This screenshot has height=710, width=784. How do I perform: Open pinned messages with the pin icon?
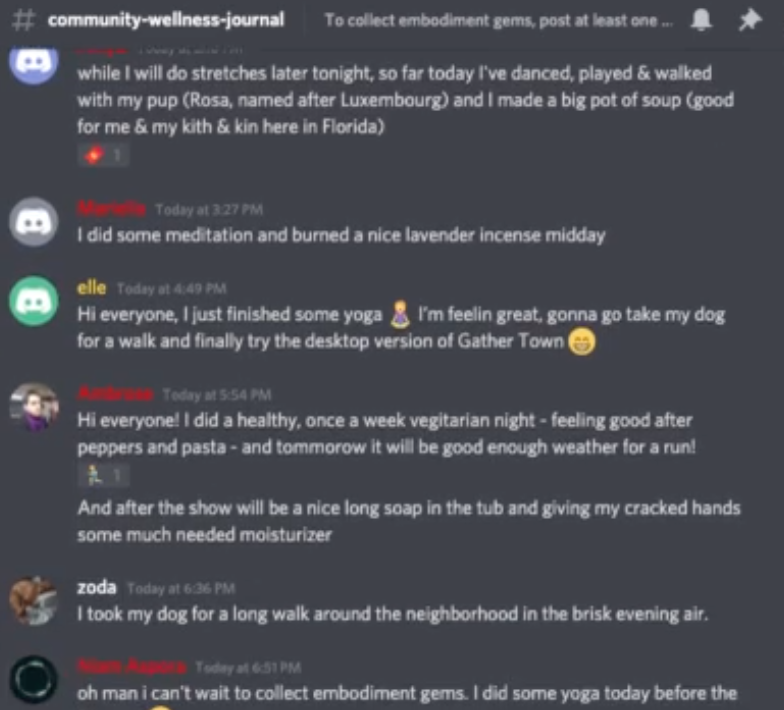750,20
